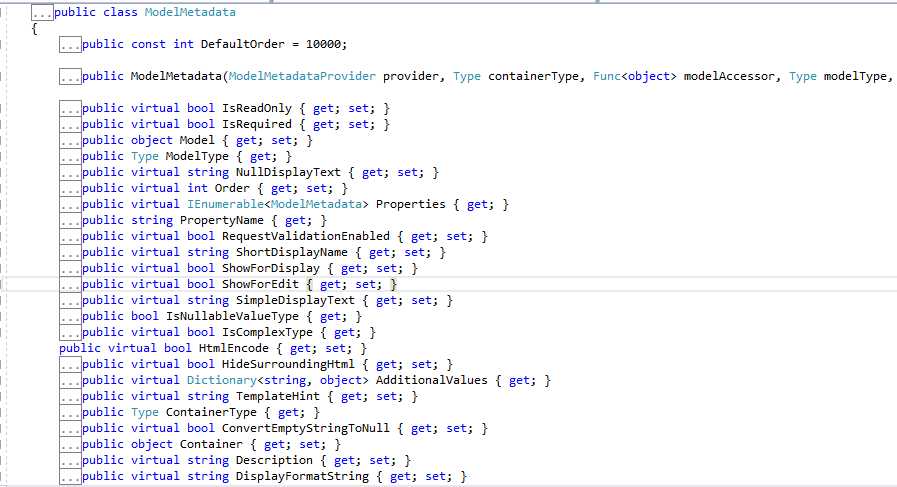Click the value 10000

coord(323,44)
